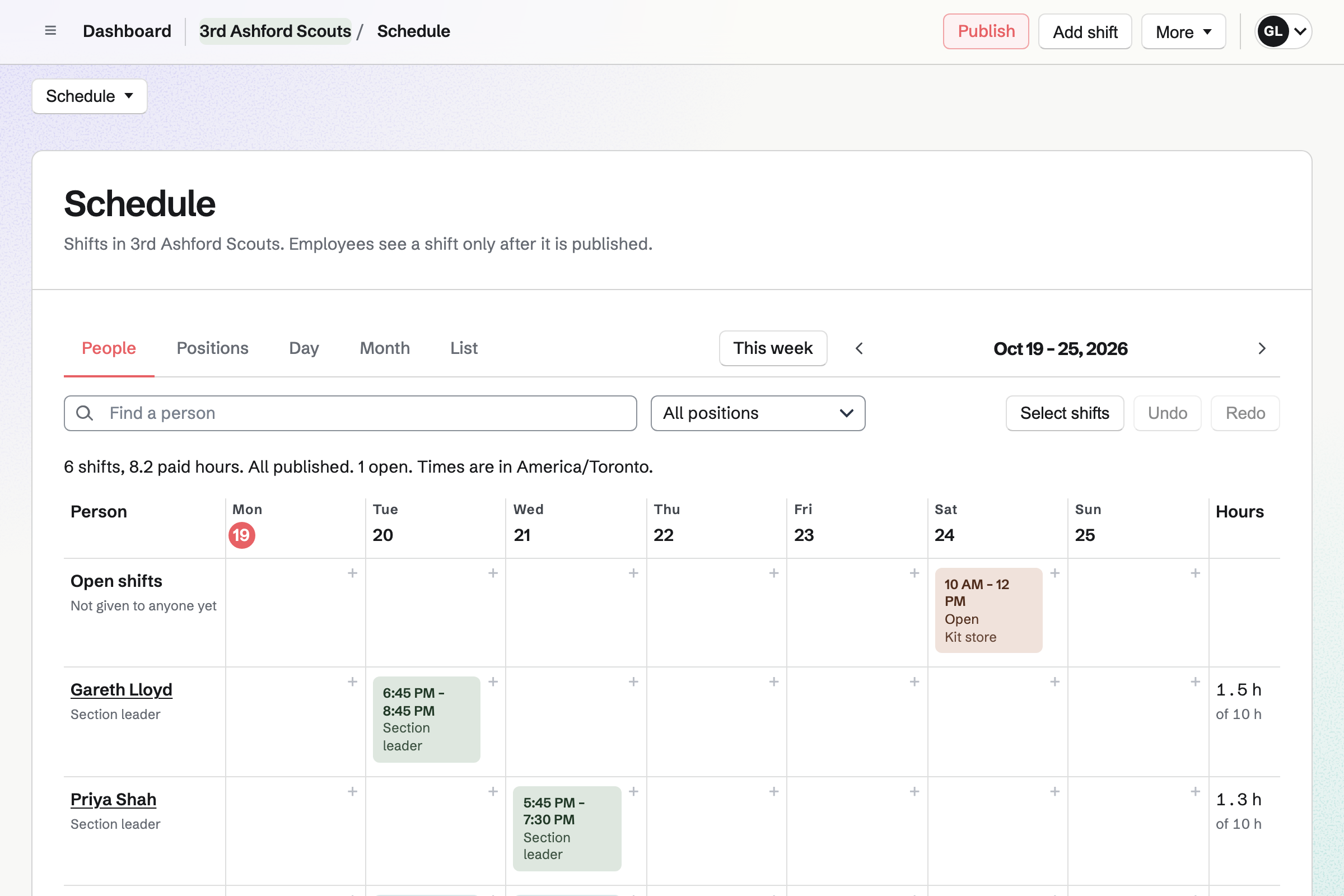Screen dimensions: 1344x896
Task: Switch to the Month tab
Action: (x=385, y=348)
